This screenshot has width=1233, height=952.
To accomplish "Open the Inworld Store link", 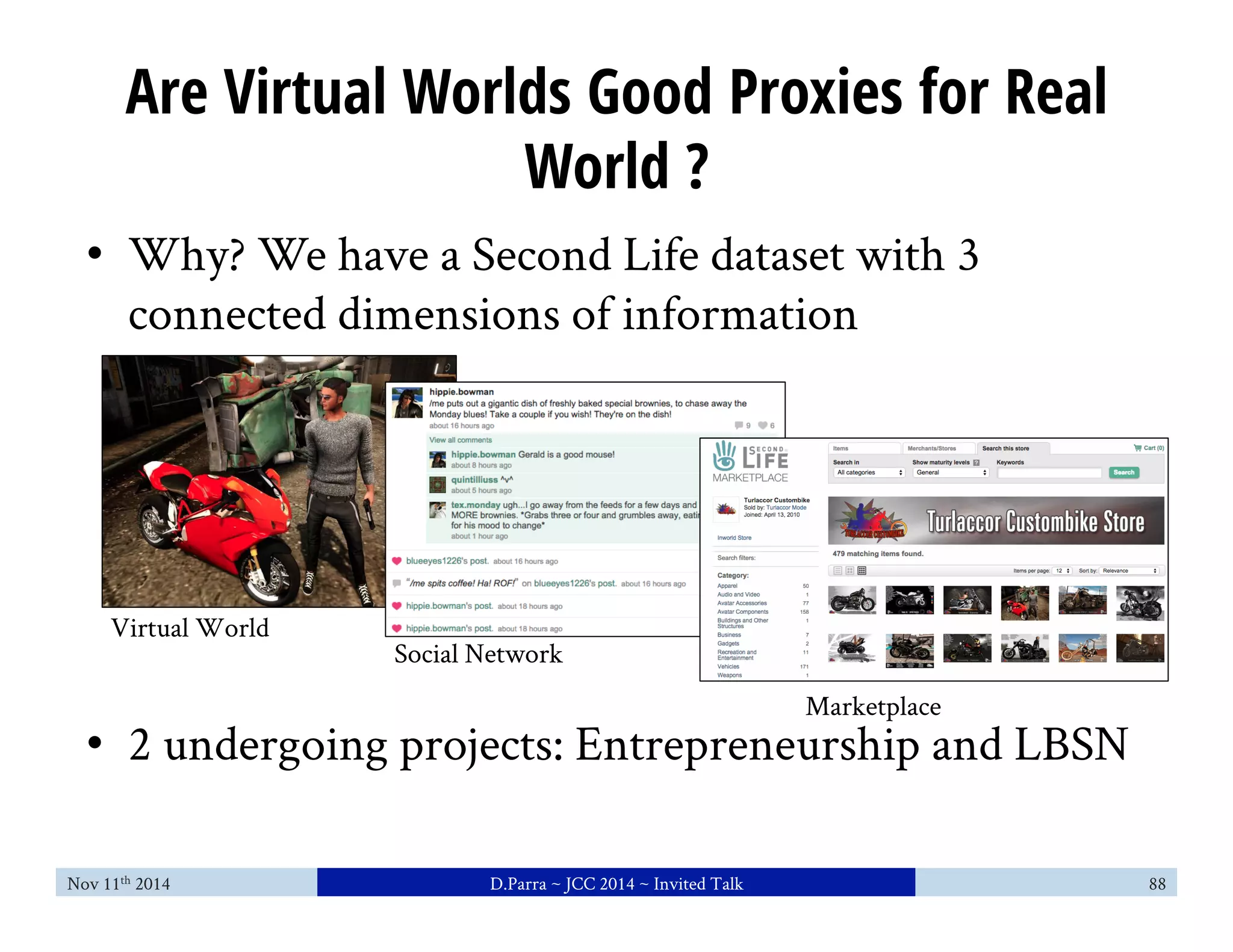I will pyautogui.click(x=734, y=537).
